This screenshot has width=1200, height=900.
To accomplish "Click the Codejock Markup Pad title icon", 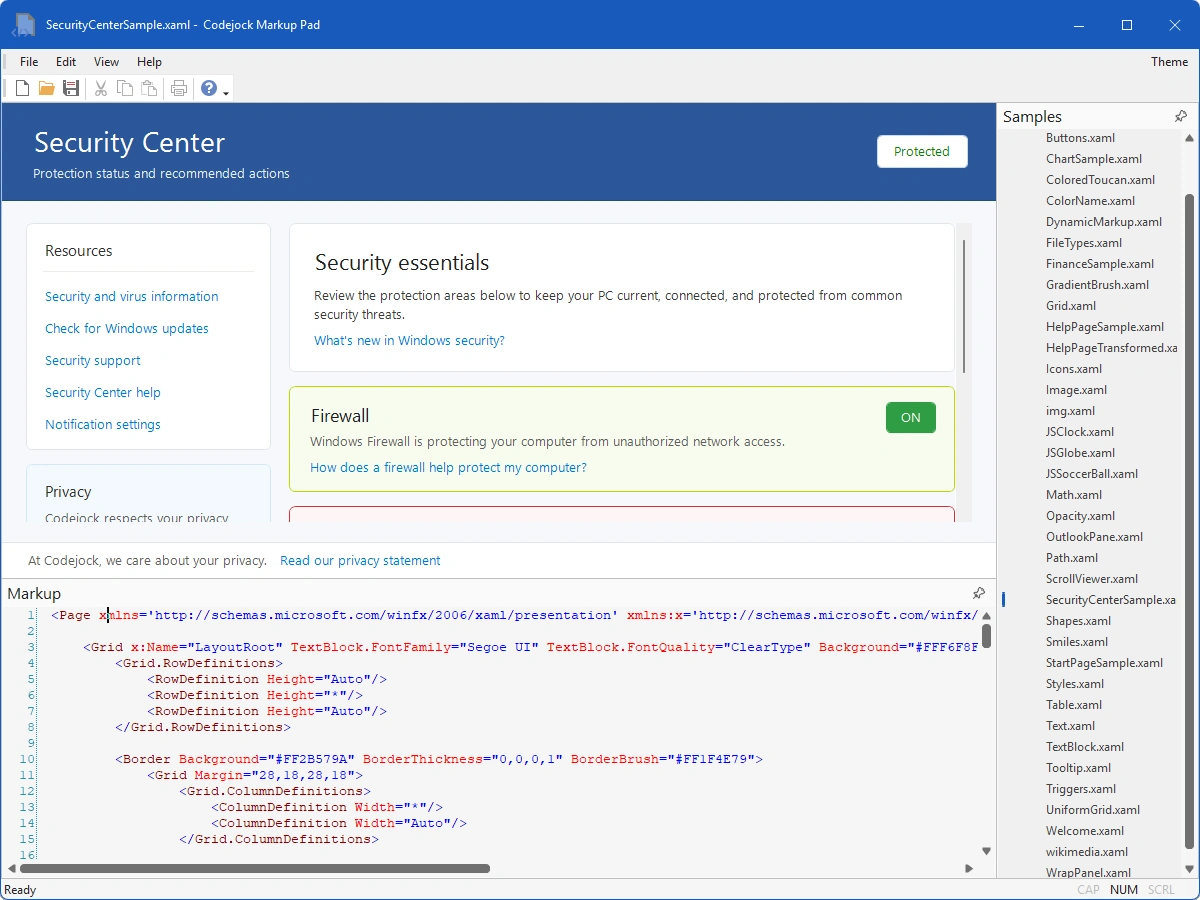I will pos(24,25).
